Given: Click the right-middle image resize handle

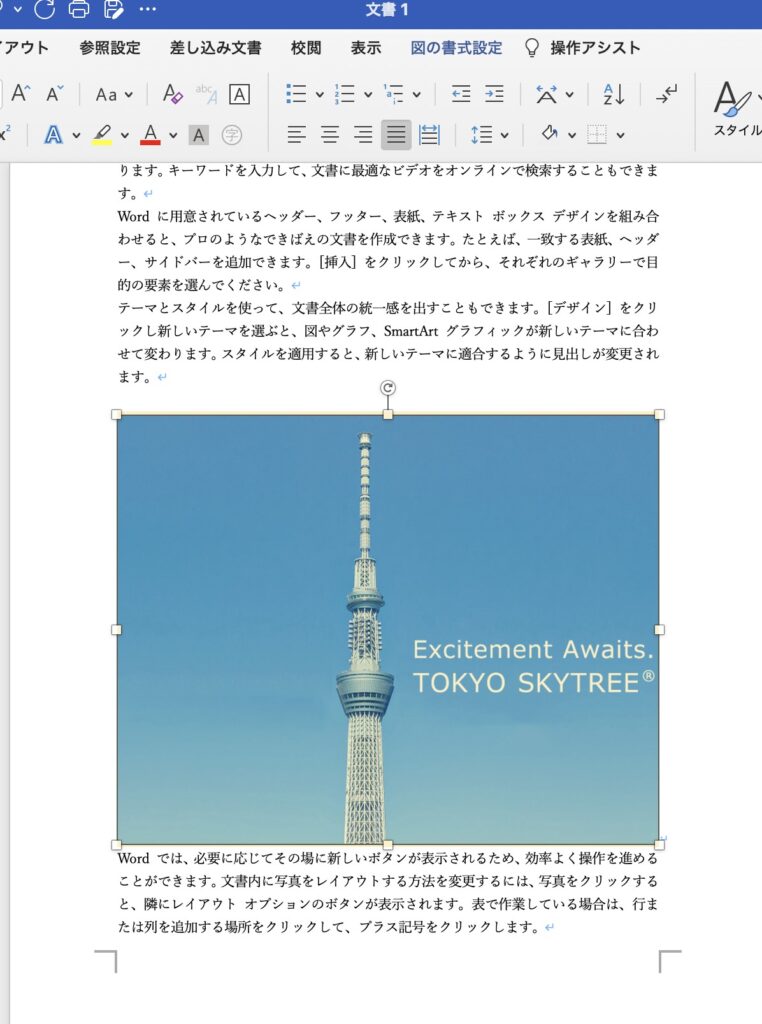Looking at the screenshot, I should [x=659, y=630].
